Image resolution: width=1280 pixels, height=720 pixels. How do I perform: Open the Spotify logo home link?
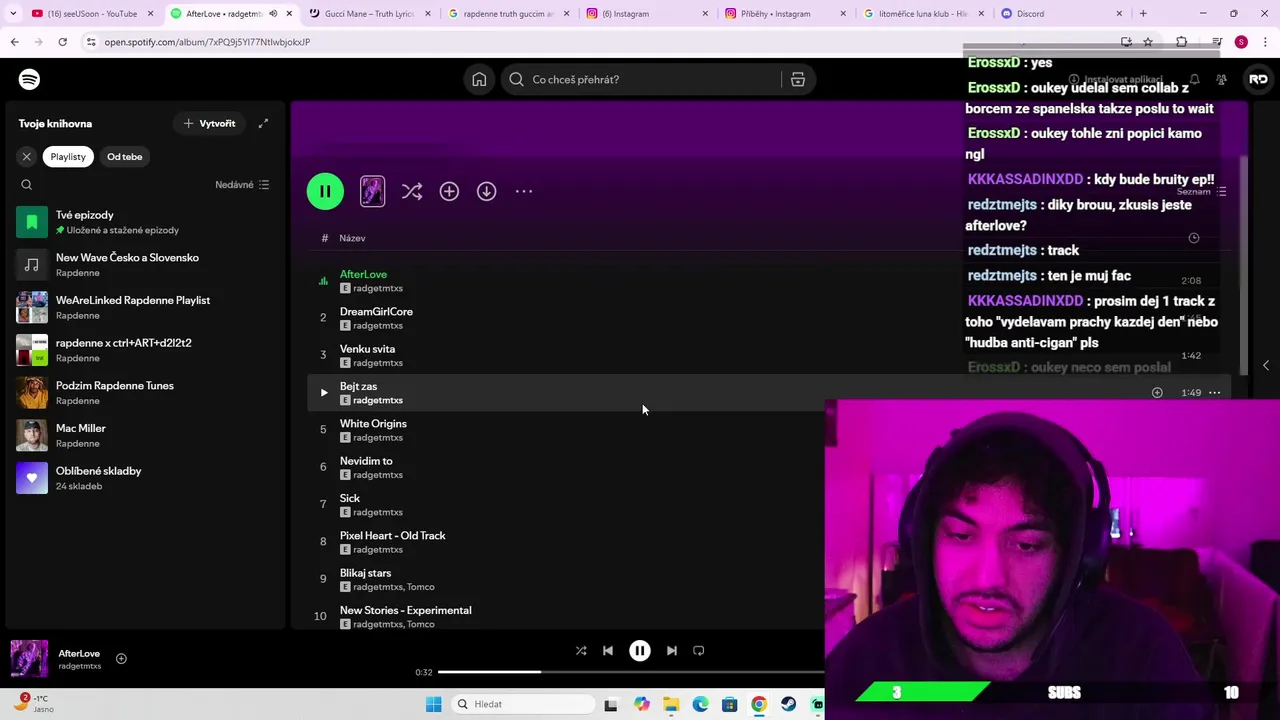coord(29,79)
